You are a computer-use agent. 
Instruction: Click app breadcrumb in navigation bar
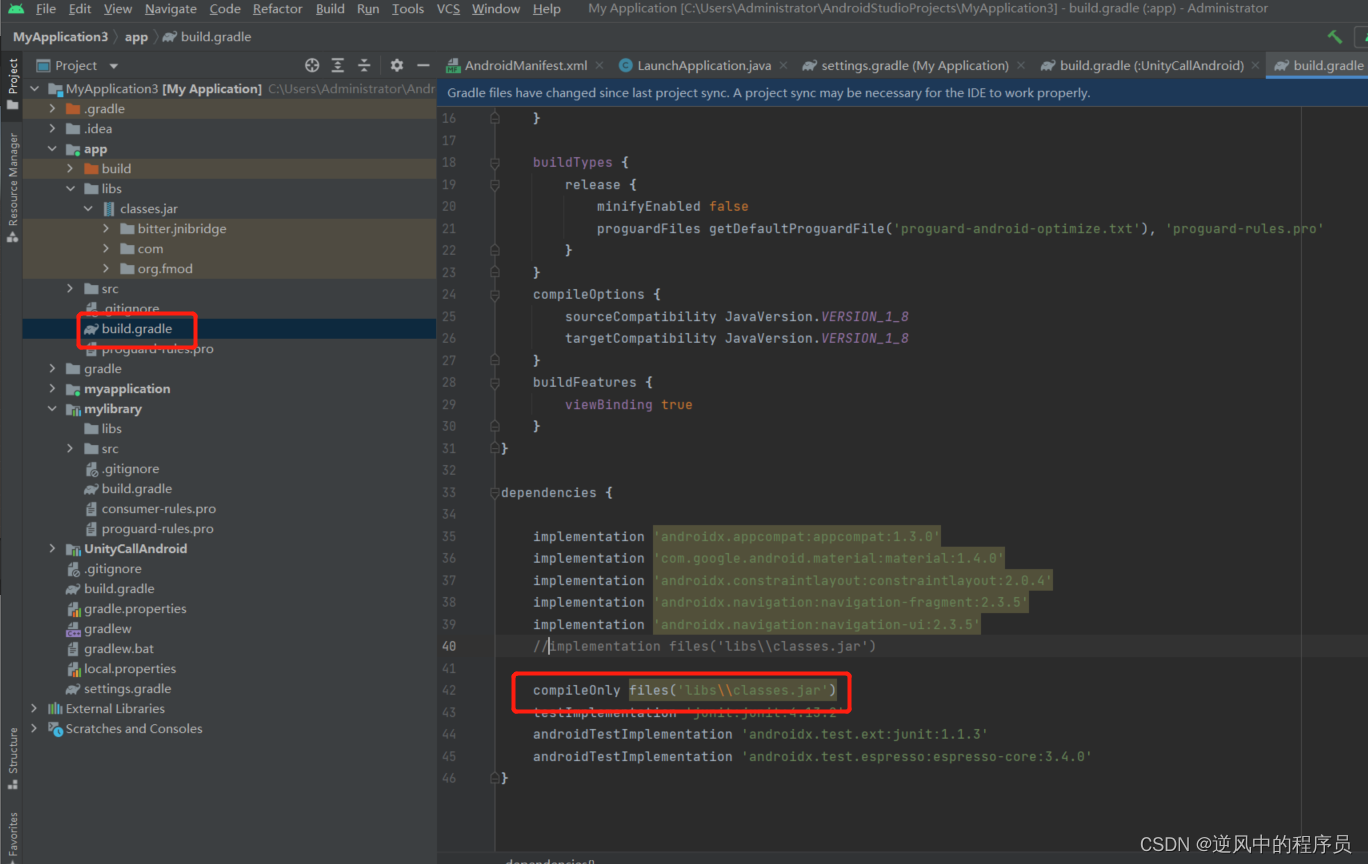coord(137,37)
